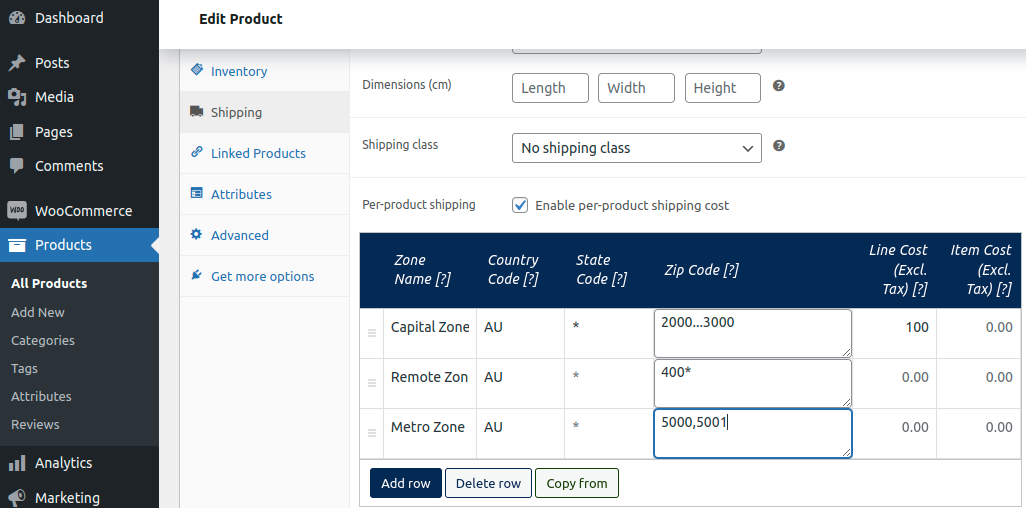Click the Length dimension input field

[550, 88]
